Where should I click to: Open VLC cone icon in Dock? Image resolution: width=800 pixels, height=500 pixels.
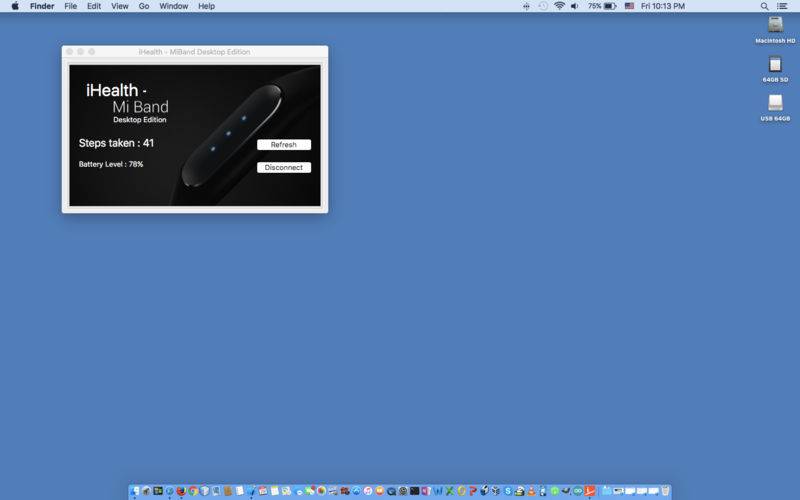point(531,491)
